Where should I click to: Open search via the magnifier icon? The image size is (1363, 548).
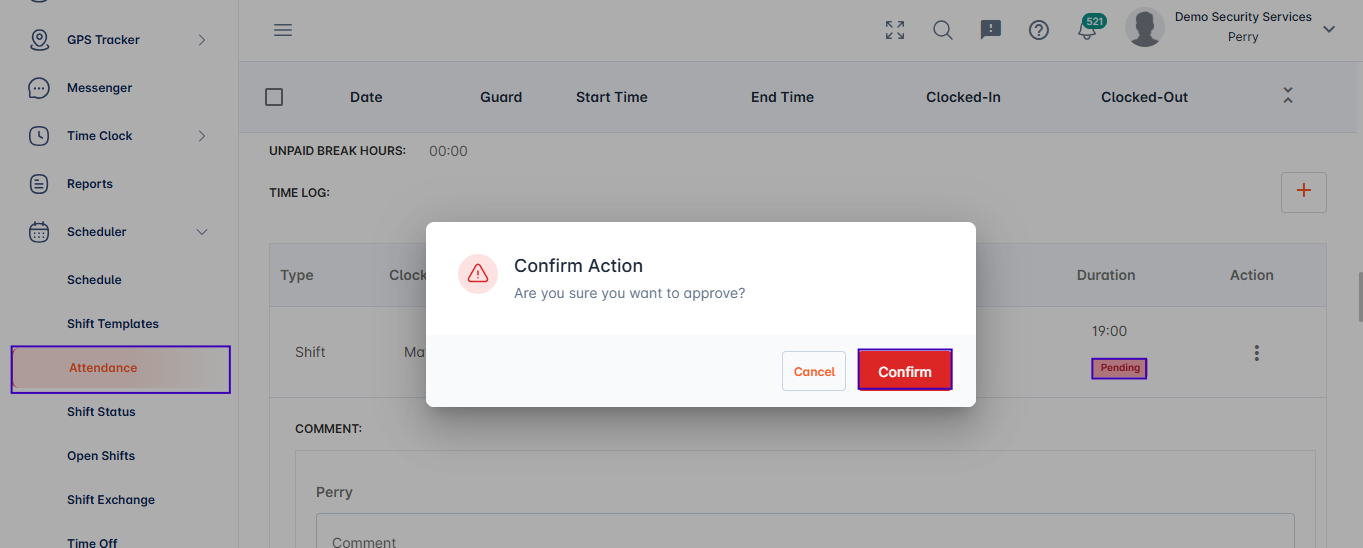tap(943, 30)
